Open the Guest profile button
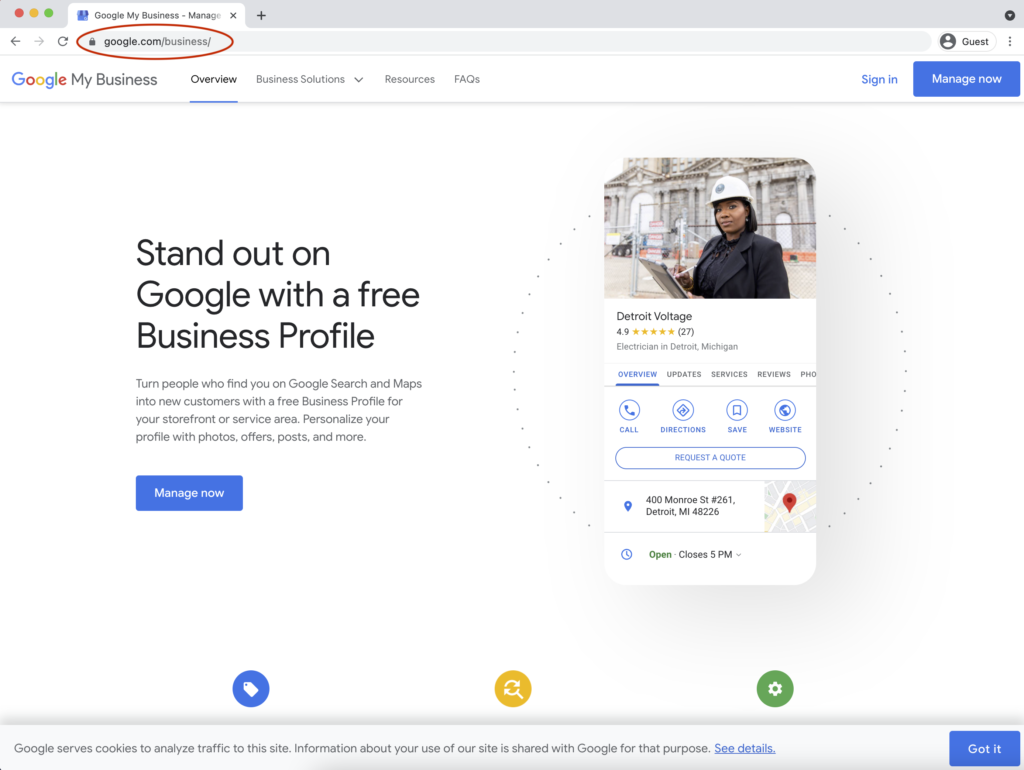 pos(966,41)
